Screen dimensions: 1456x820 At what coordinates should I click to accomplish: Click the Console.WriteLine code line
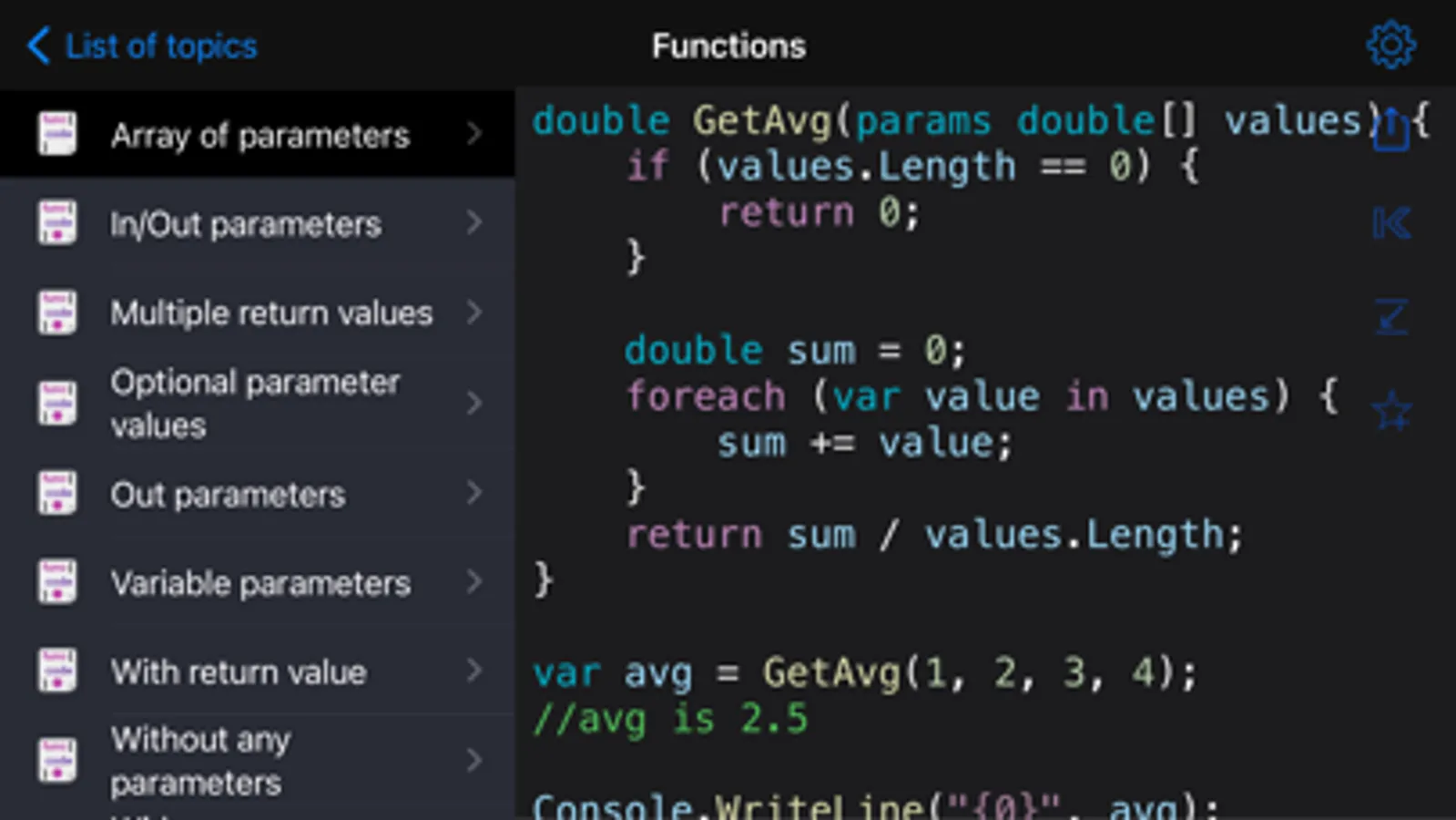point(875,805)
